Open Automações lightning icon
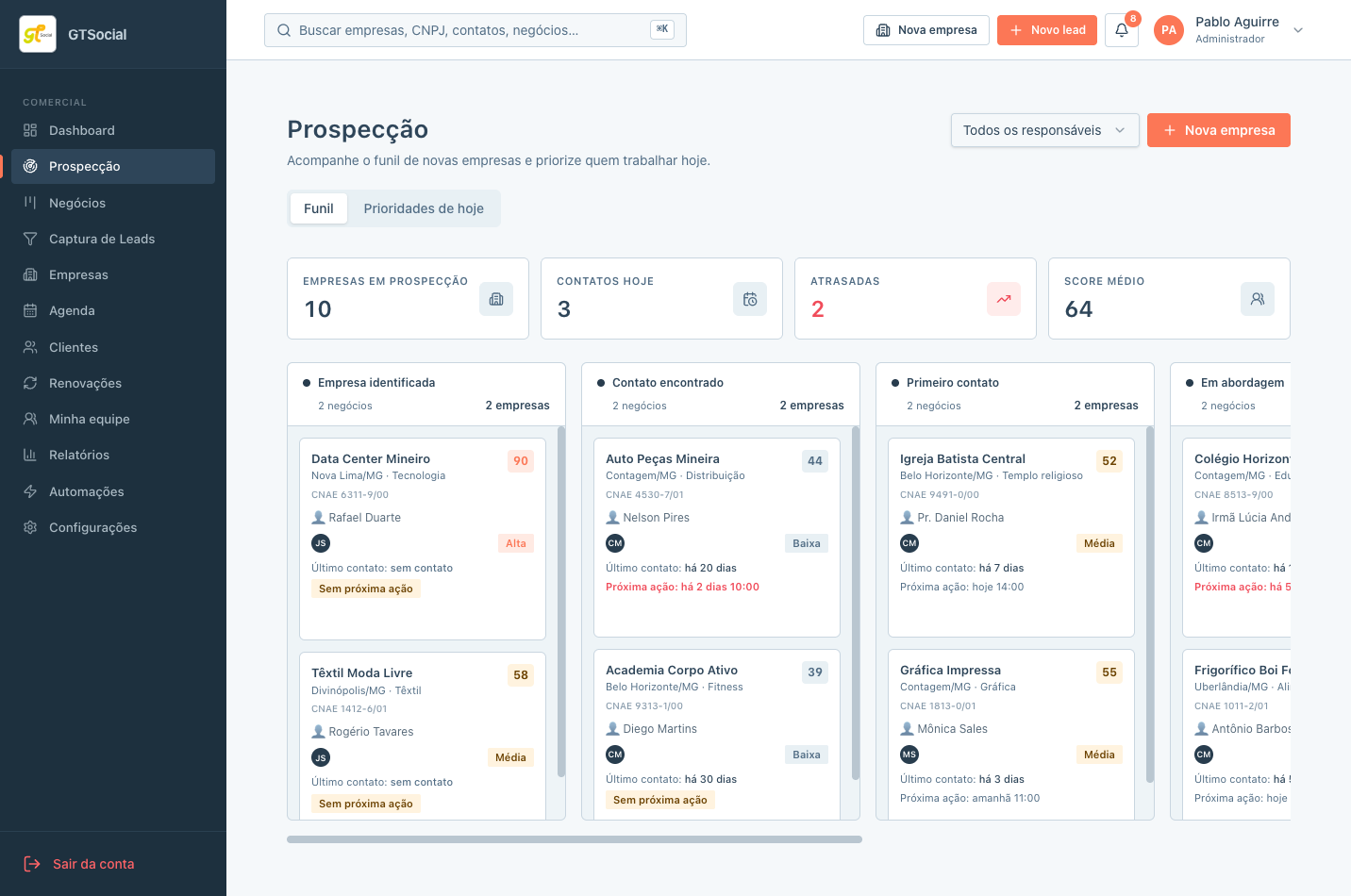The height and width of the screenshot is (896, 1351). click(30, 491)
